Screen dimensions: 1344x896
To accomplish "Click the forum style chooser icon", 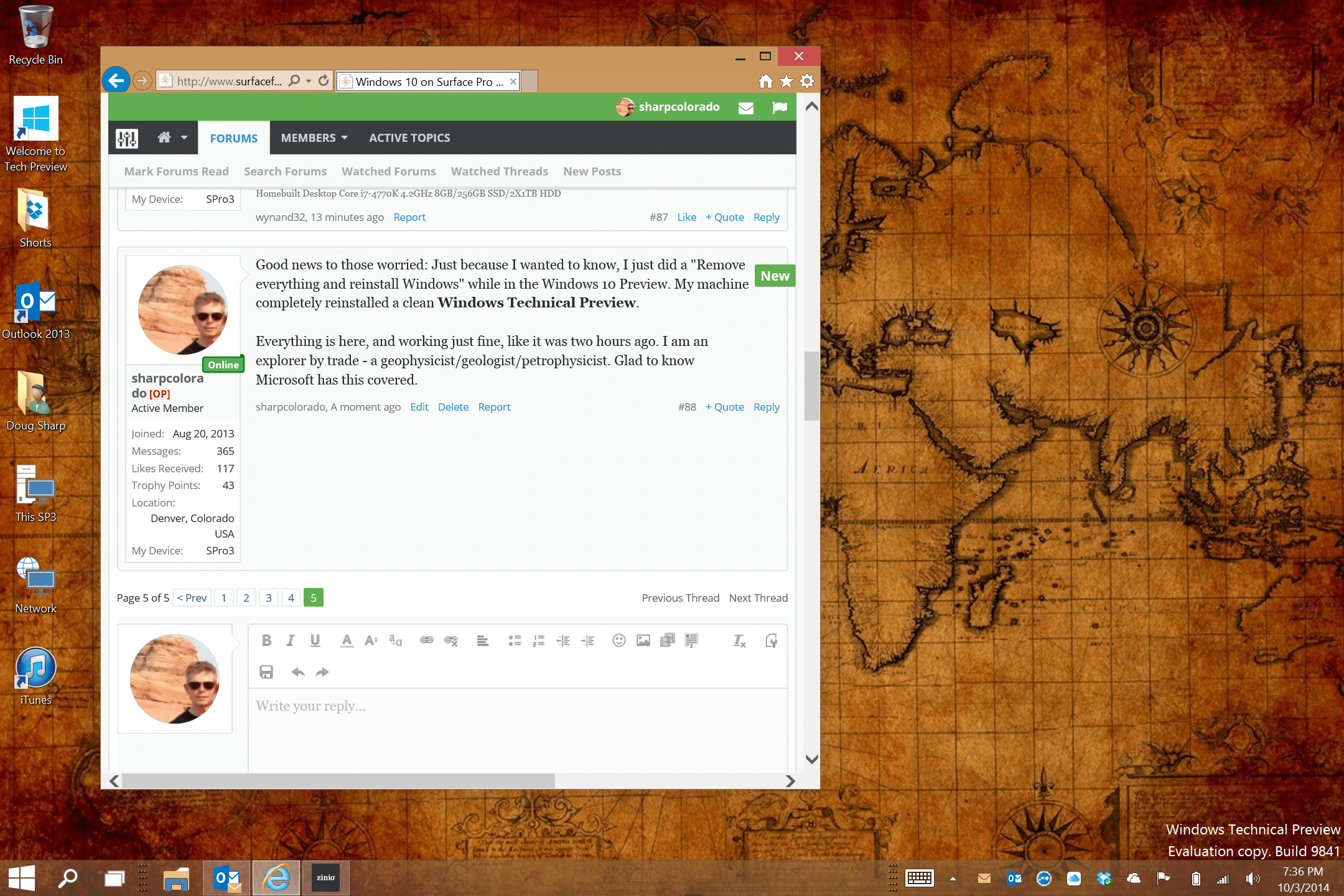I will pyautogui.click(x=127, y=138).
